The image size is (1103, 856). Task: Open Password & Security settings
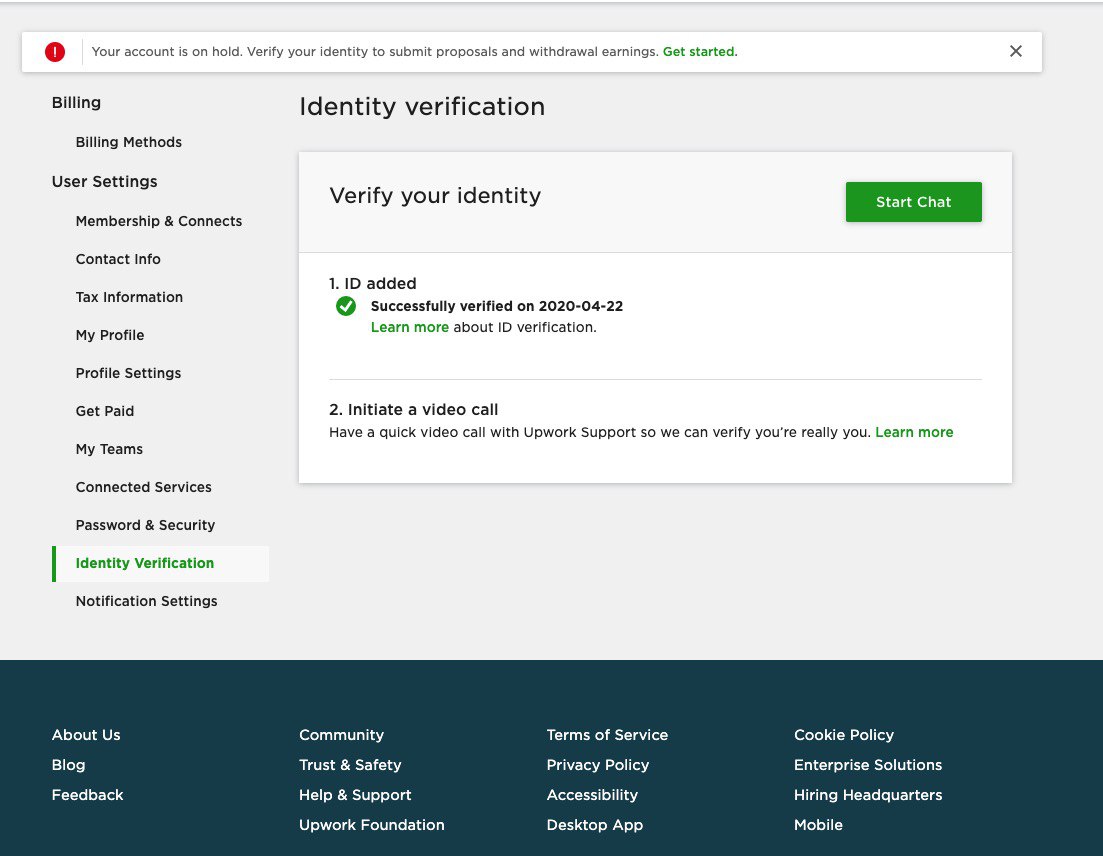tap(146, 525)
